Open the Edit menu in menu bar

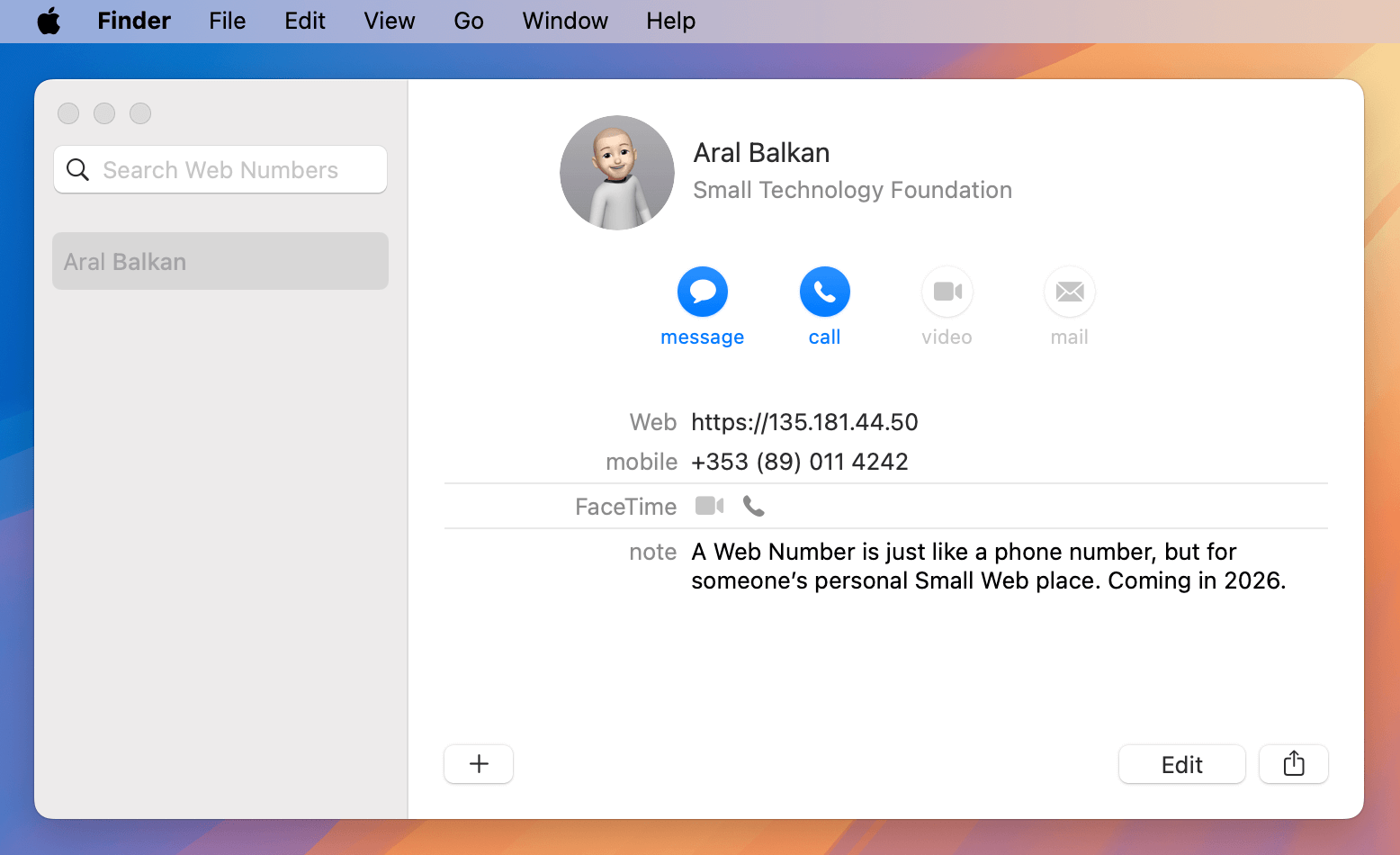(x=305, y=21)
